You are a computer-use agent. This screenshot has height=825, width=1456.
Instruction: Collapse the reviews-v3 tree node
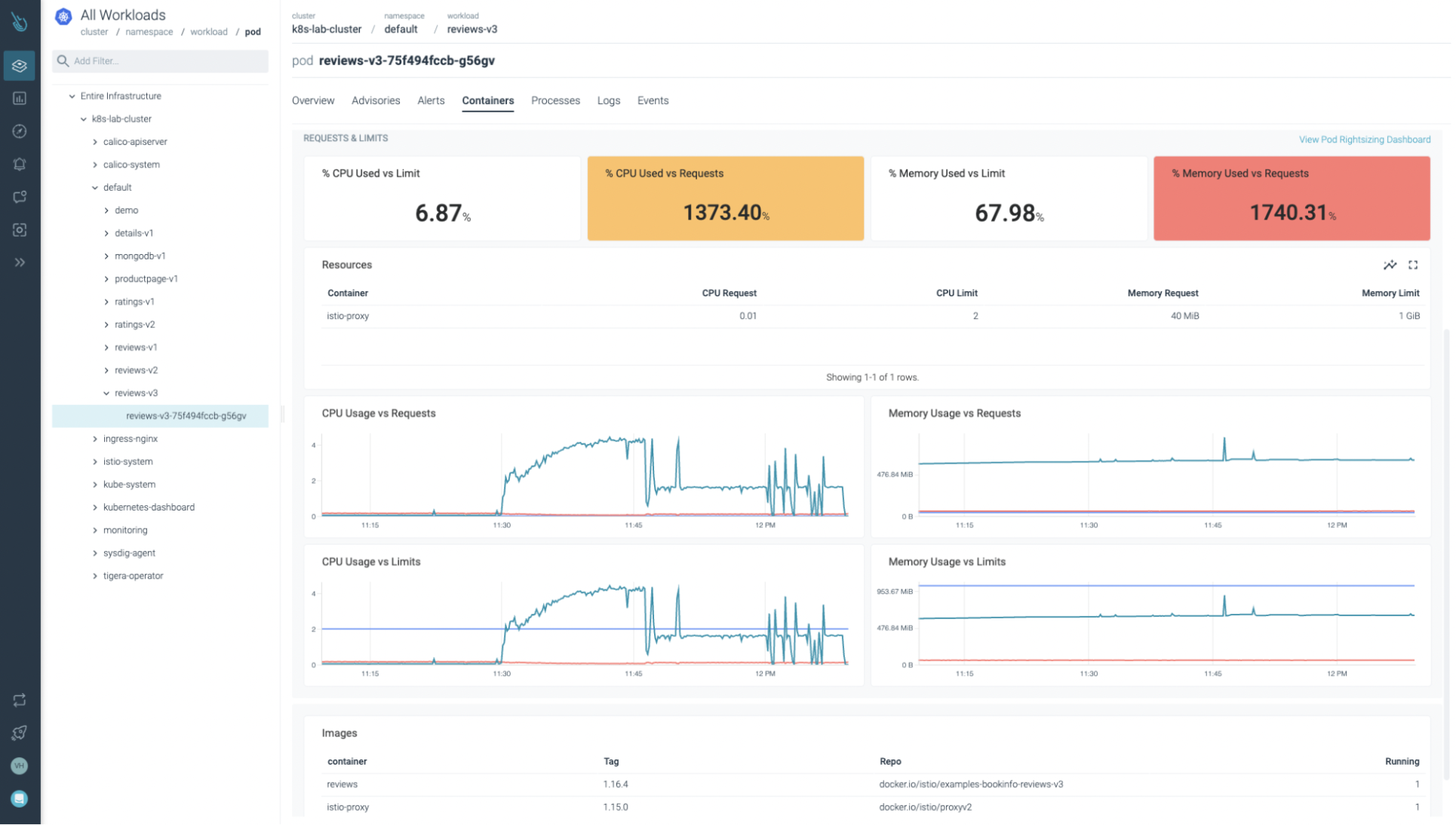pyautogui.click(x=106, y=393)
